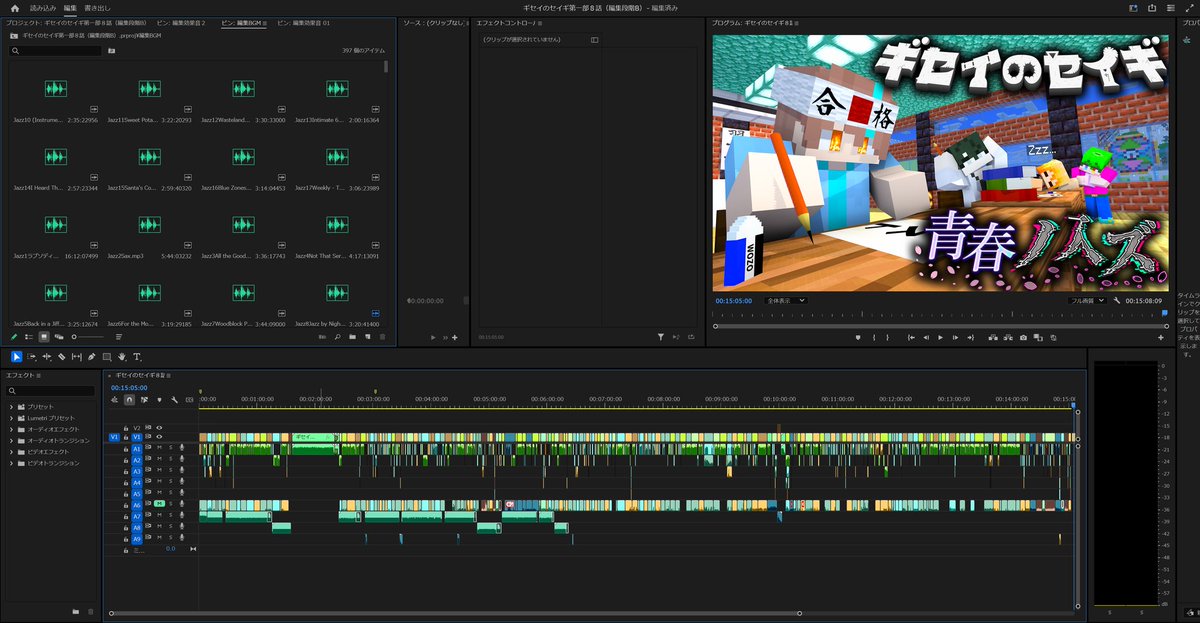The width and height of the screenshot is (1200, 623).
Task: Expand the ビデオエフェクト folder
Action: point(12,452)
